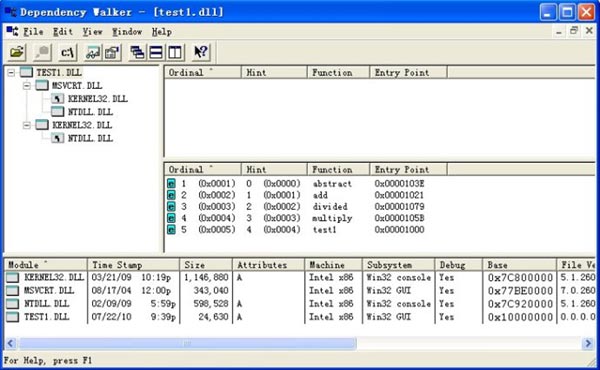The width and height of the screenshot is (600, 370).
Task: Click the Tile Vertically toolbar icon
Action: pos(175,52)
